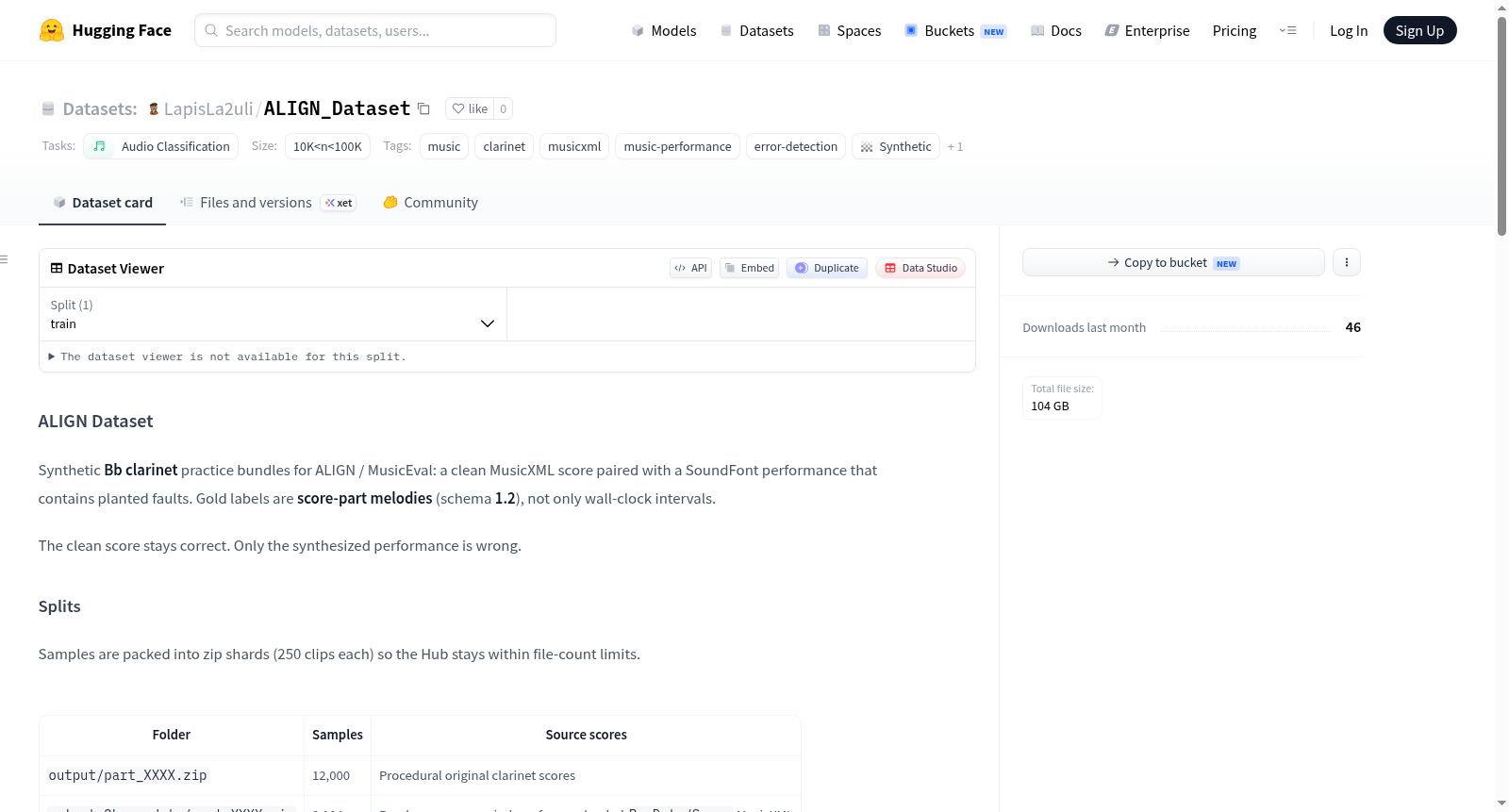Click the Duplicate button
This screenshot has height=812, width=1509.
(827, 268)
